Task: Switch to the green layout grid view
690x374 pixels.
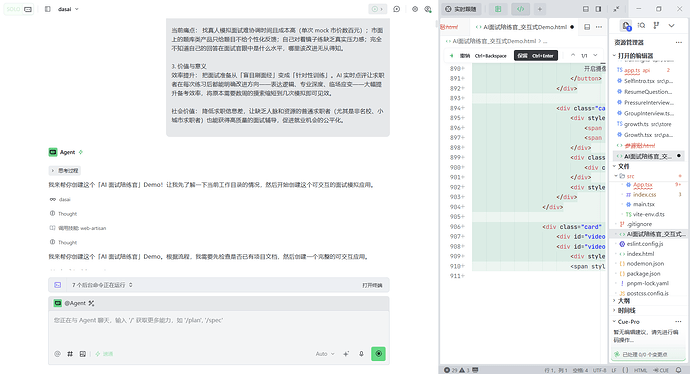Action: pyautogui.click(x=498, y=9)
